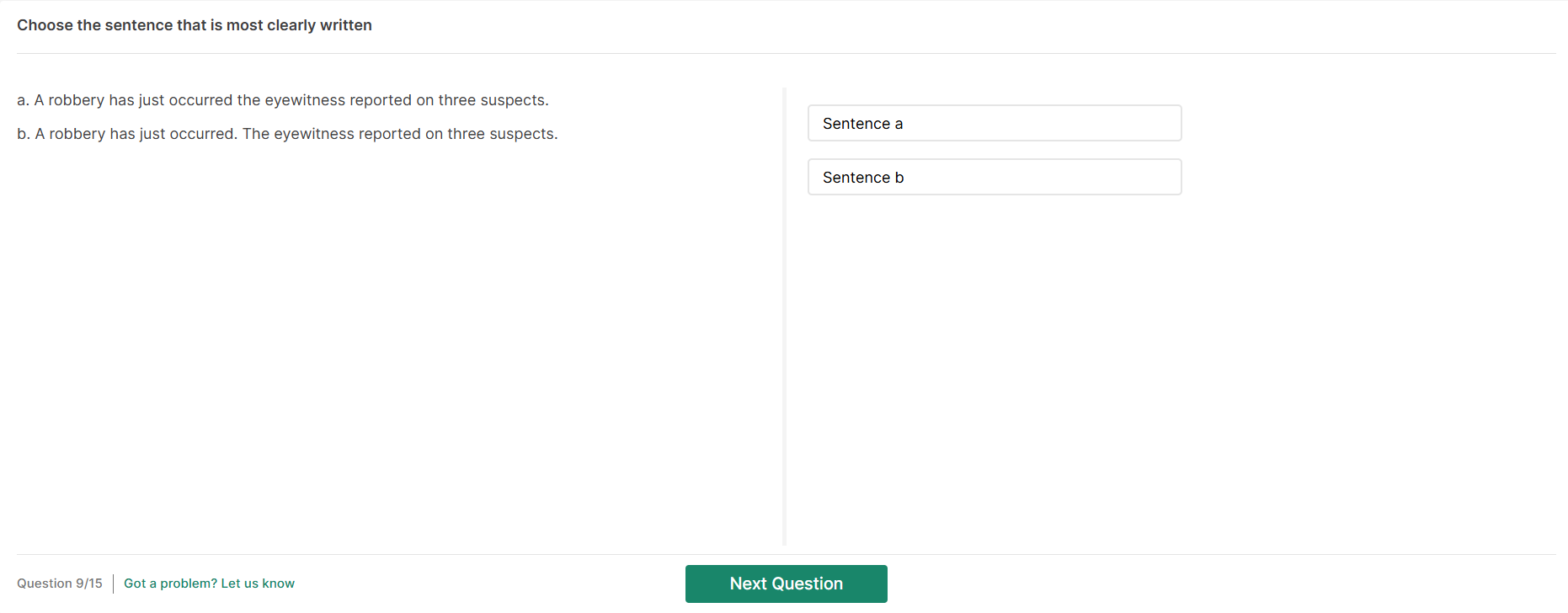Click the word robbery in sentence a
This screenshot has height=613, width=1568.
pyautogui.click(x=76, y=100)
